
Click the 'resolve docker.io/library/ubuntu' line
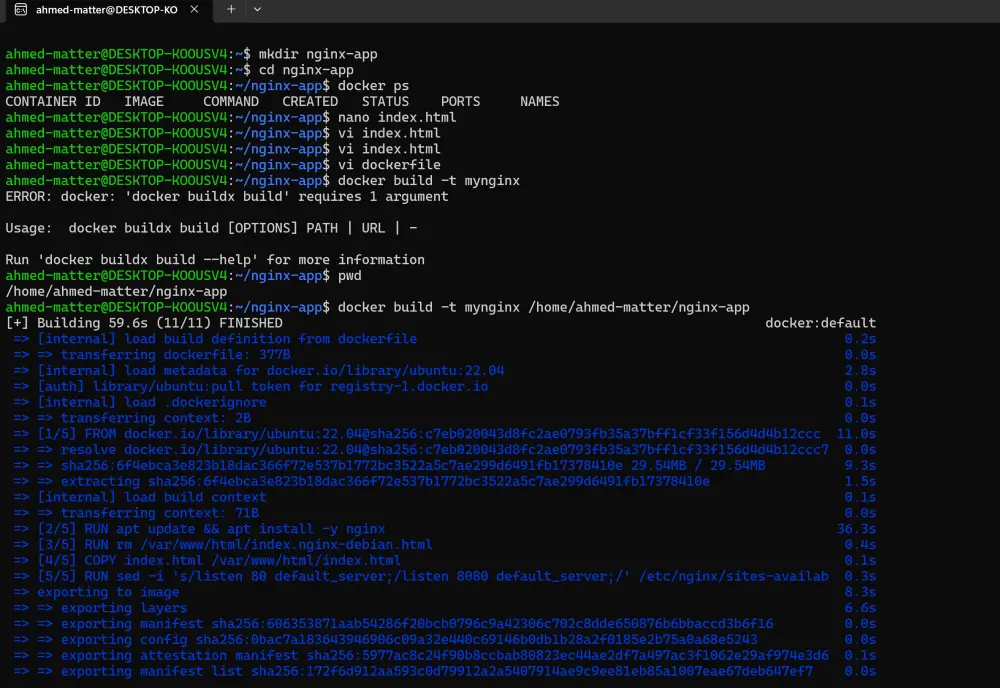421,450
